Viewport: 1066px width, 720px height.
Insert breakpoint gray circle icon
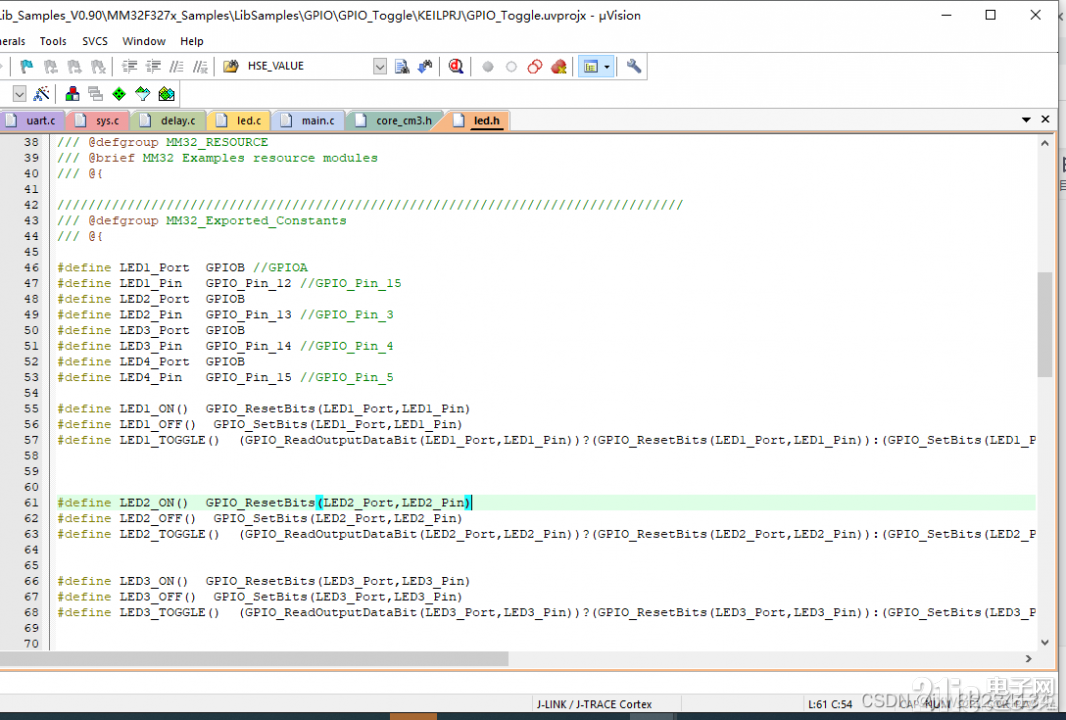487,67
